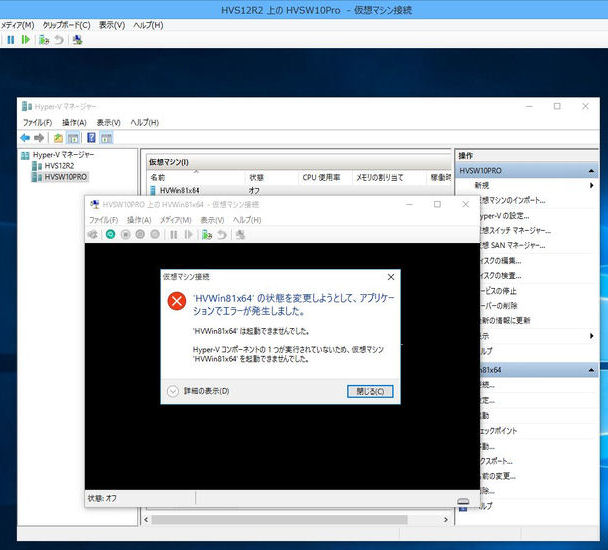Expand the 表示 submenu arrow in actions pane
The image size is (608, 550).
(591, 336)
